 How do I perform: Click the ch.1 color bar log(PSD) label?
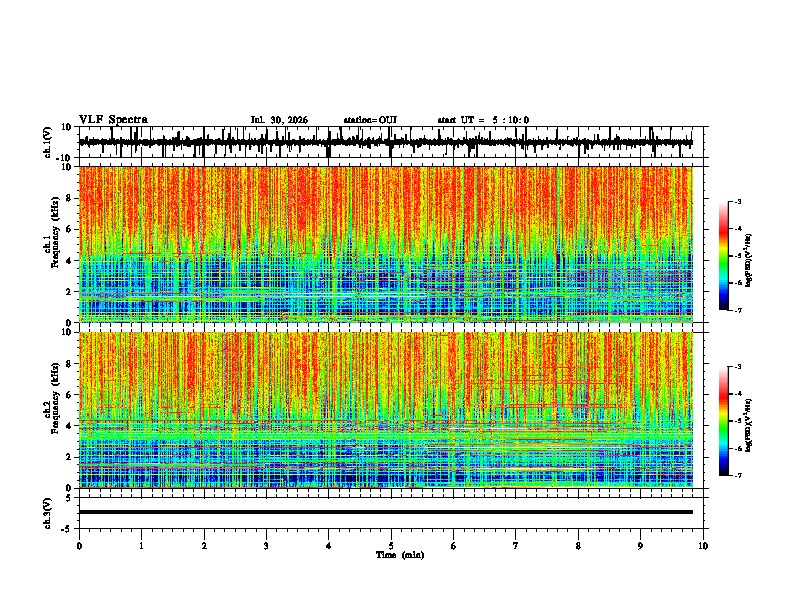point(748,260)
